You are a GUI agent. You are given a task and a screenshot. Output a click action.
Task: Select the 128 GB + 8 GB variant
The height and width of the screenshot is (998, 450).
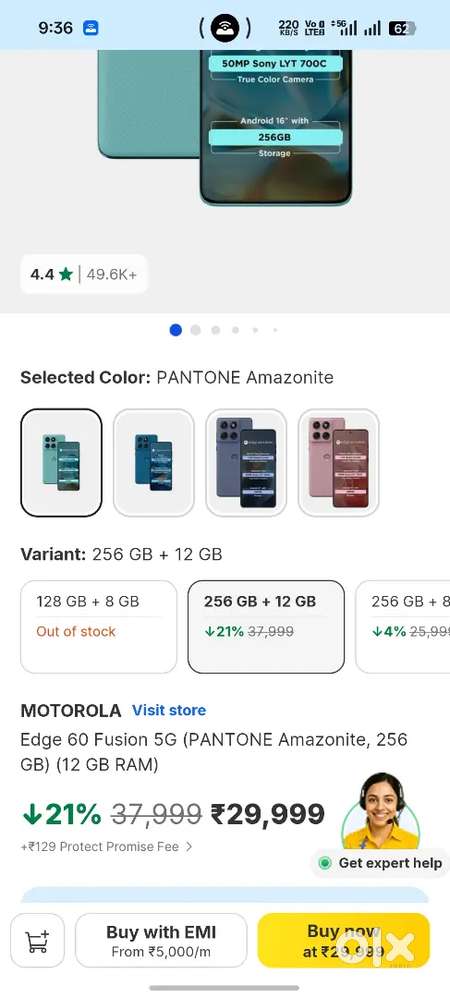[x=99, y=626]
